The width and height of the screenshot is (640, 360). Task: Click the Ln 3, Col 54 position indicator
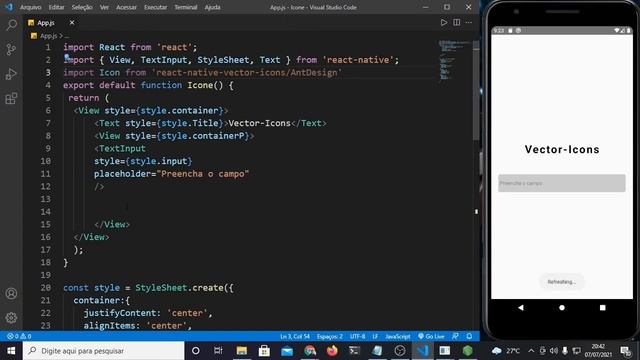click(x=295, y=336)
